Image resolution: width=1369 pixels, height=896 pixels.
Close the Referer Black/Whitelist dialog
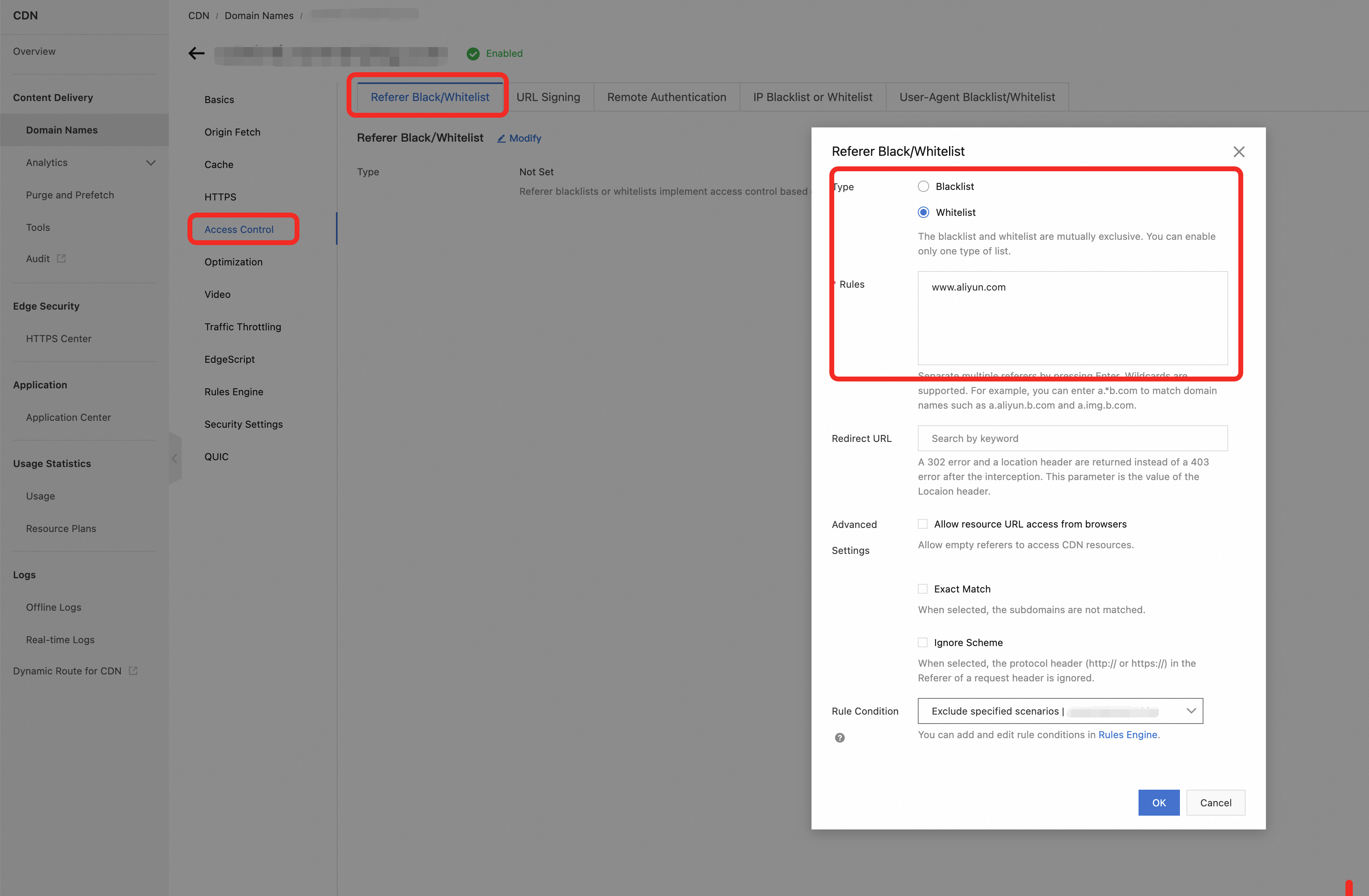pyautogui.click(x=1238, y=151)
